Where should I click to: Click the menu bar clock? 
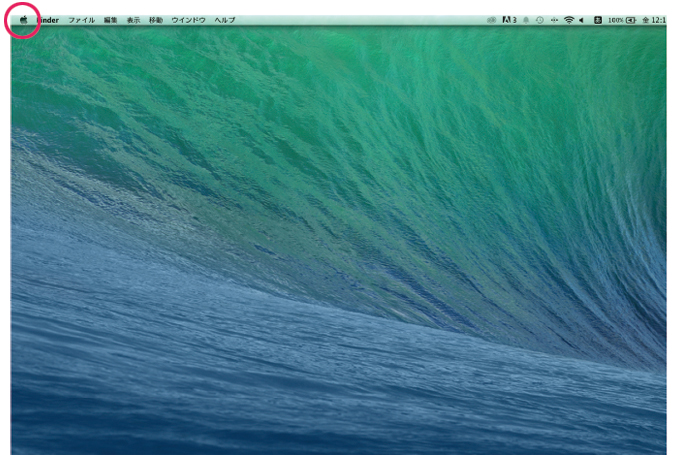pos(654,20)
